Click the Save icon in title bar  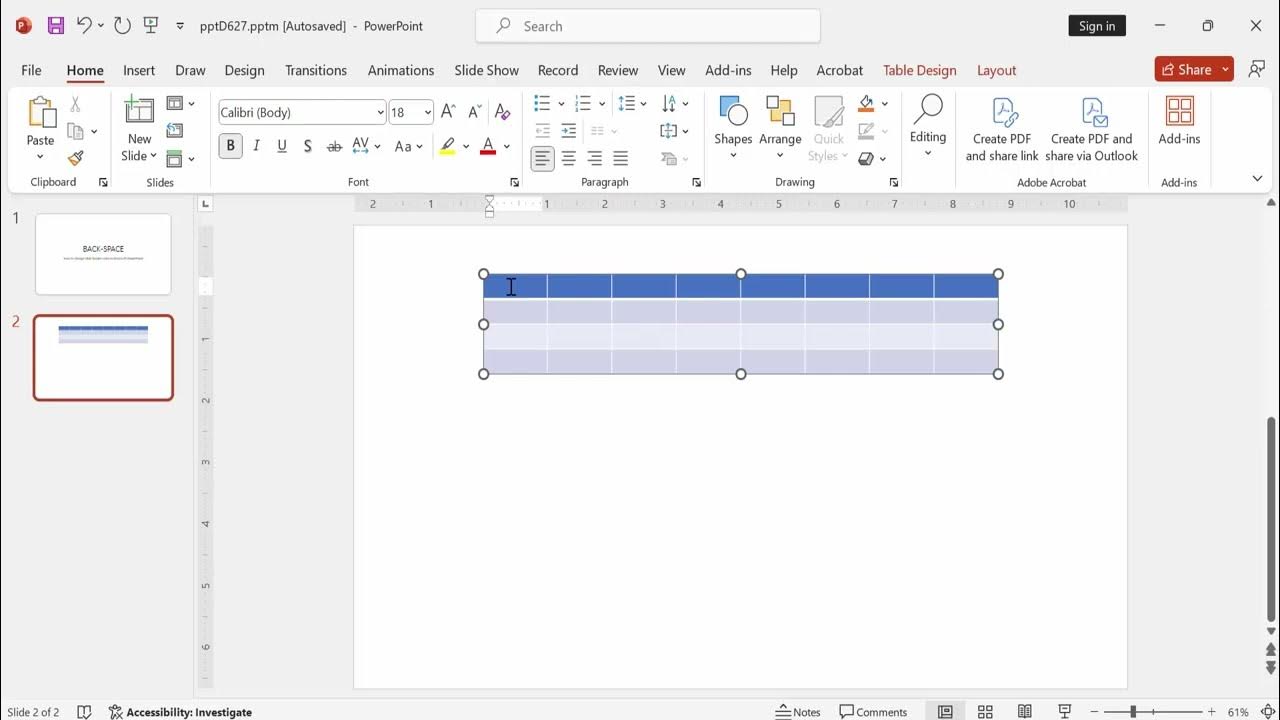56,26
